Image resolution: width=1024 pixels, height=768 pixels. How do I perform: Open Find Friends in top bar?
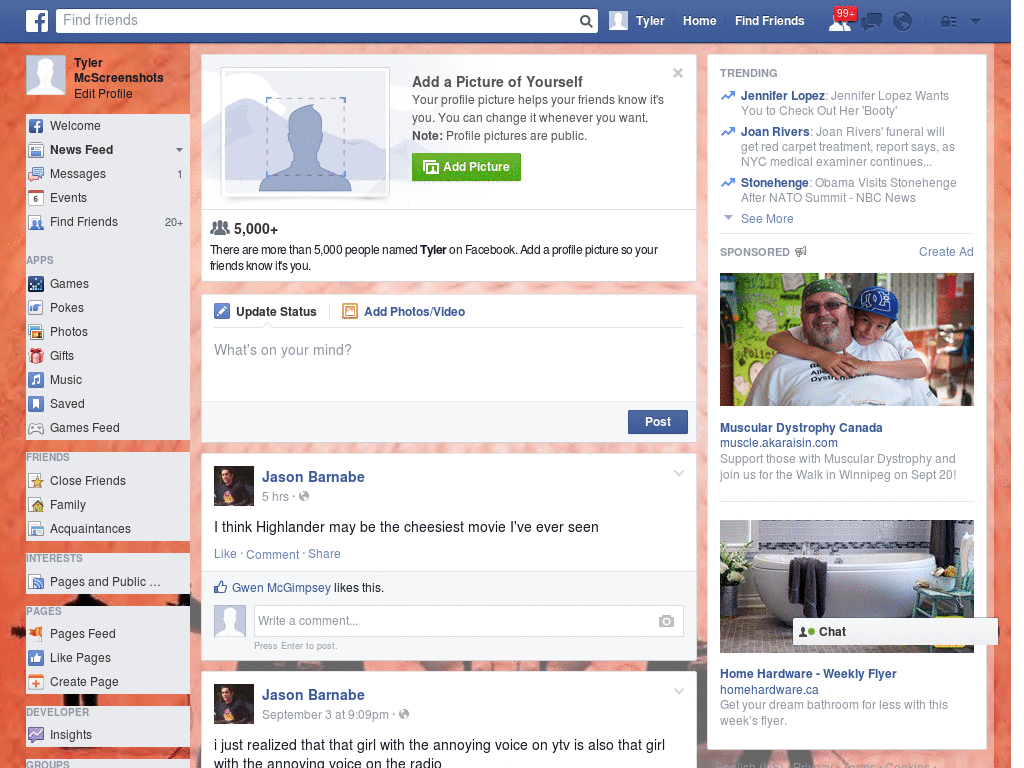click(x=769, y=21)
